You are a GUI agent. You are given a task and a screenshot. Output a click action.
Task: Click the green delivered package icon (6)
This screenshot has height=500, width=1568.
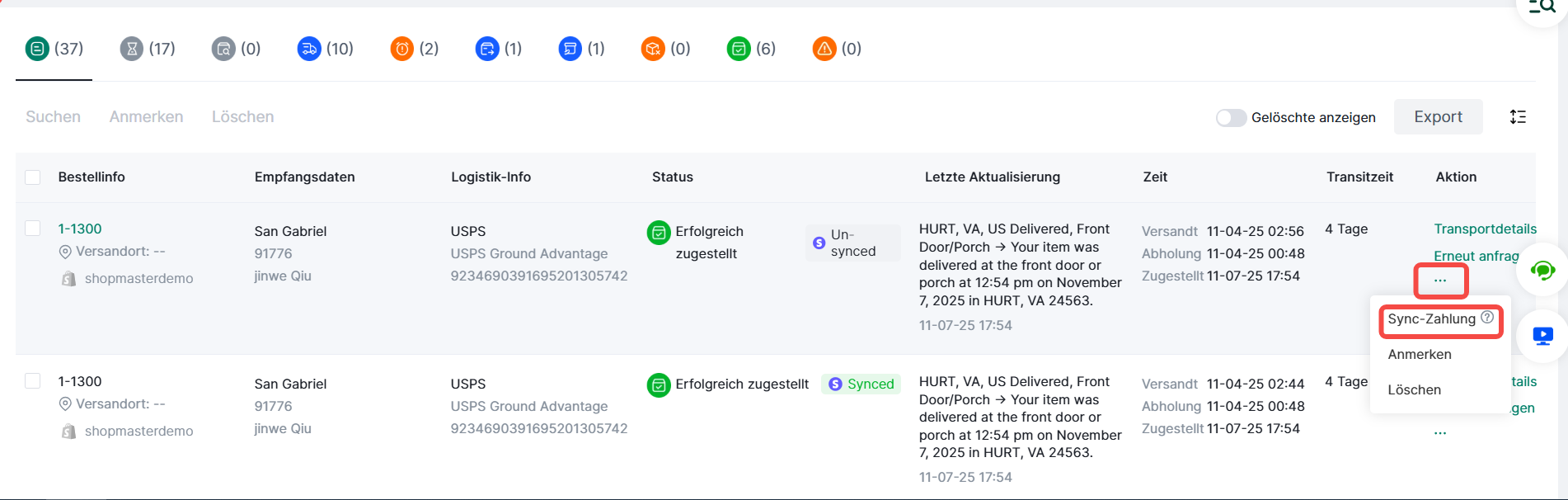739,50
